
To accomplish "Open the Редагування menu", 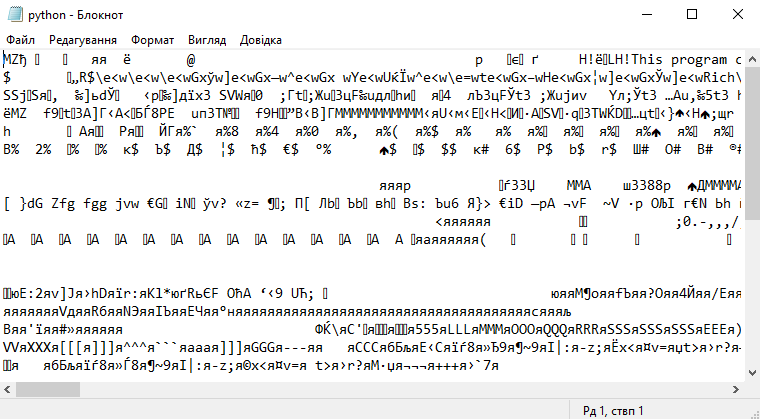I will [x=83, y=40].
